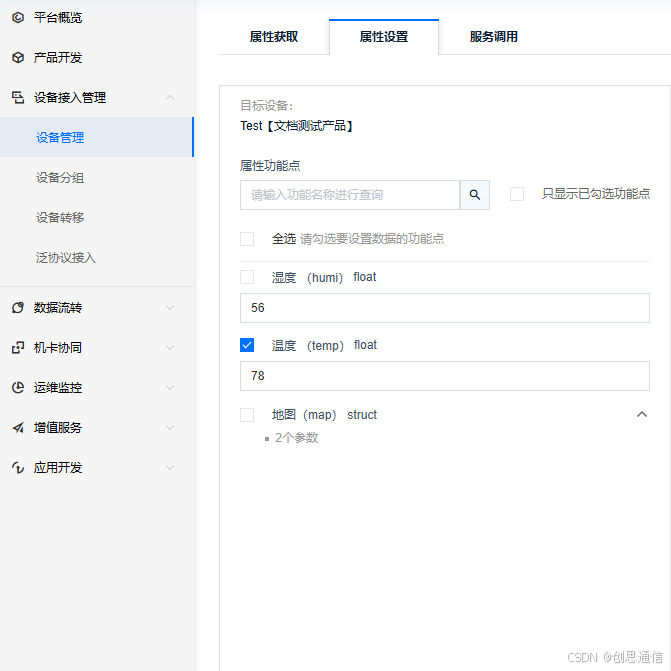Expand the 应用开发 chevron

[170, 467]
